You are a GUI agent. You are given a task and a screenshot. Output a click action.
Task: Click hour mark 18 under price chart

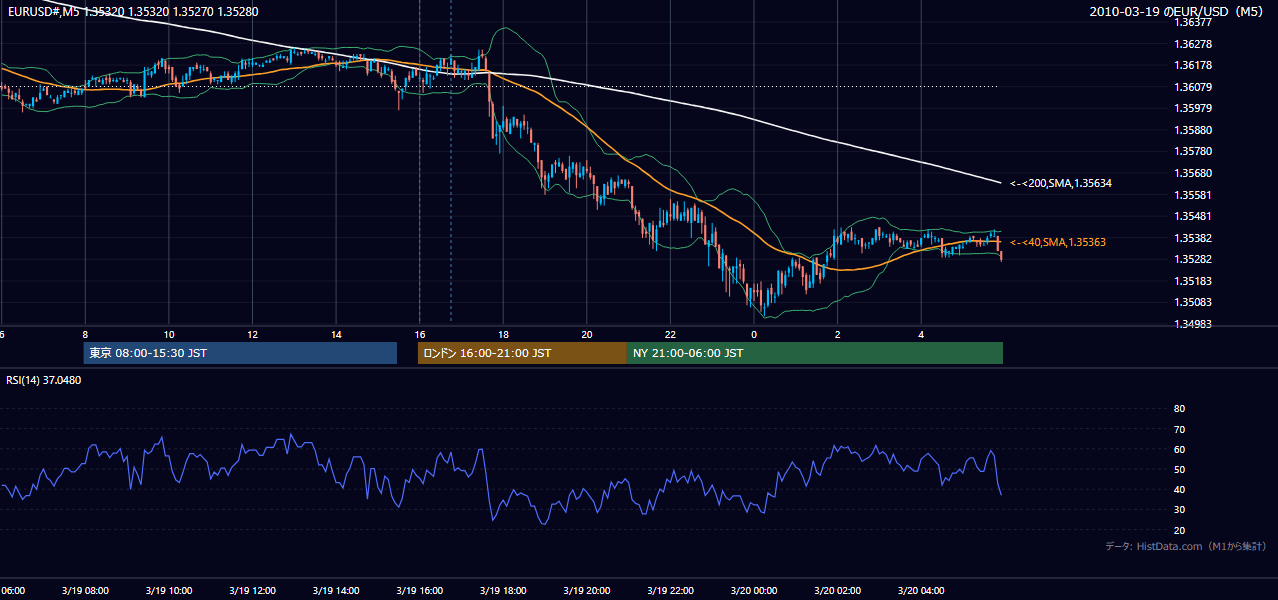pos(504,335)
